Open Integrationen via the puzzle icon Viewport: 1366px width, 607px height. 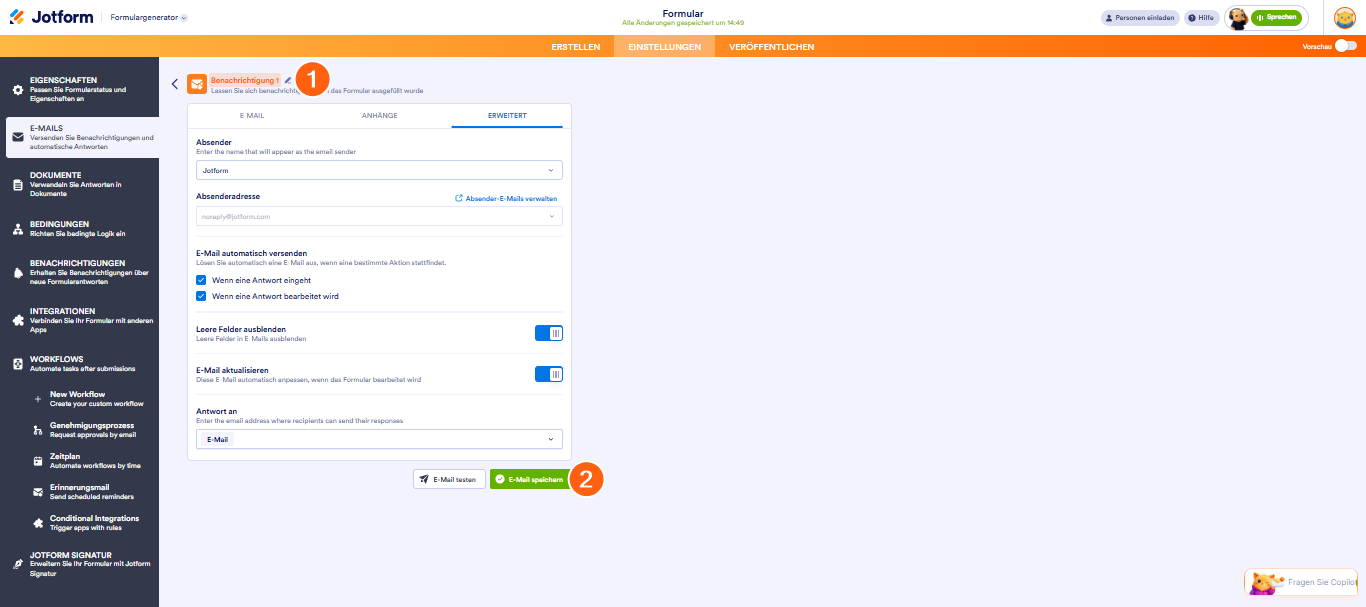point(17,321)
